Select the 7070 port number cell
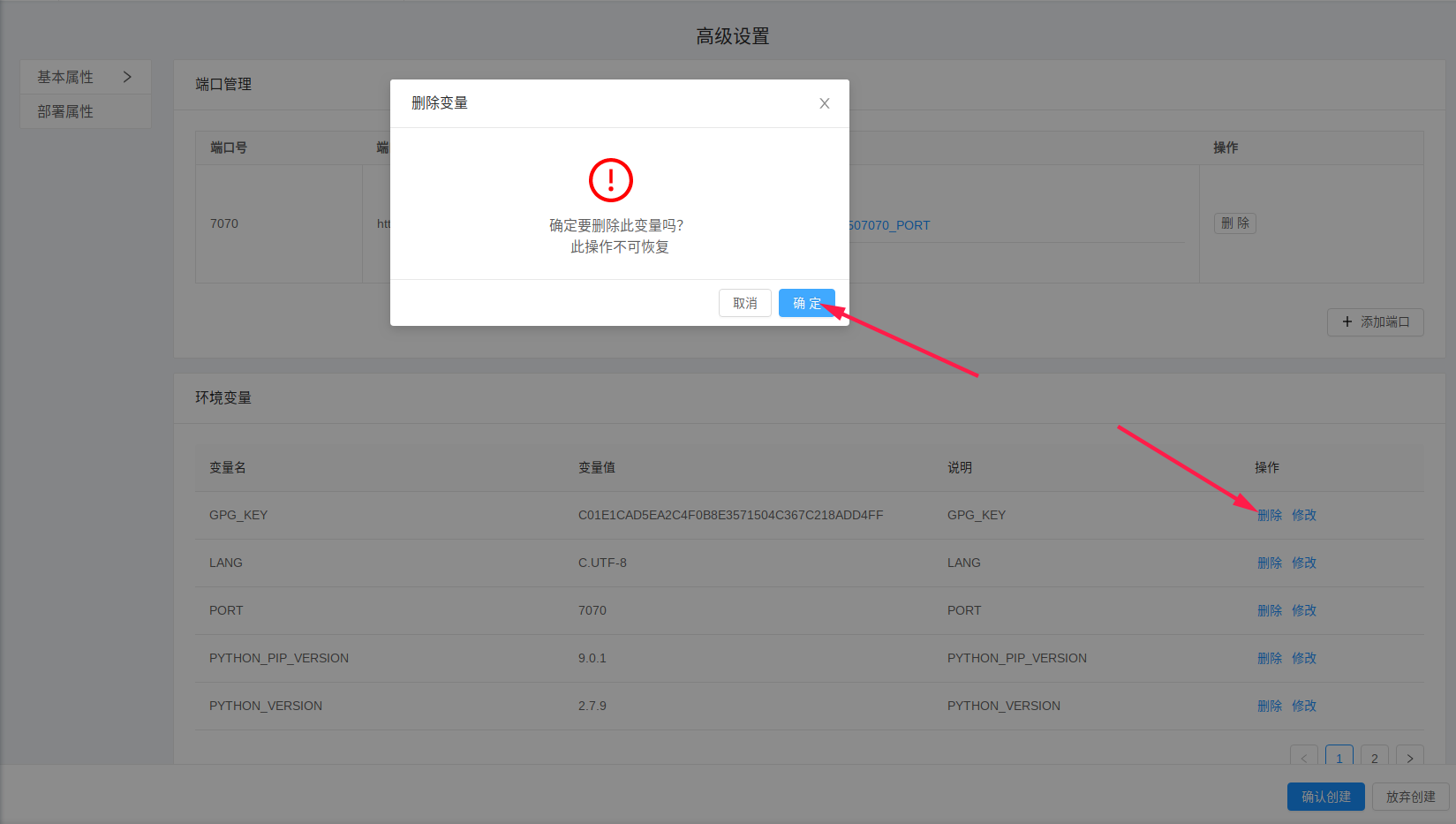 279,223
